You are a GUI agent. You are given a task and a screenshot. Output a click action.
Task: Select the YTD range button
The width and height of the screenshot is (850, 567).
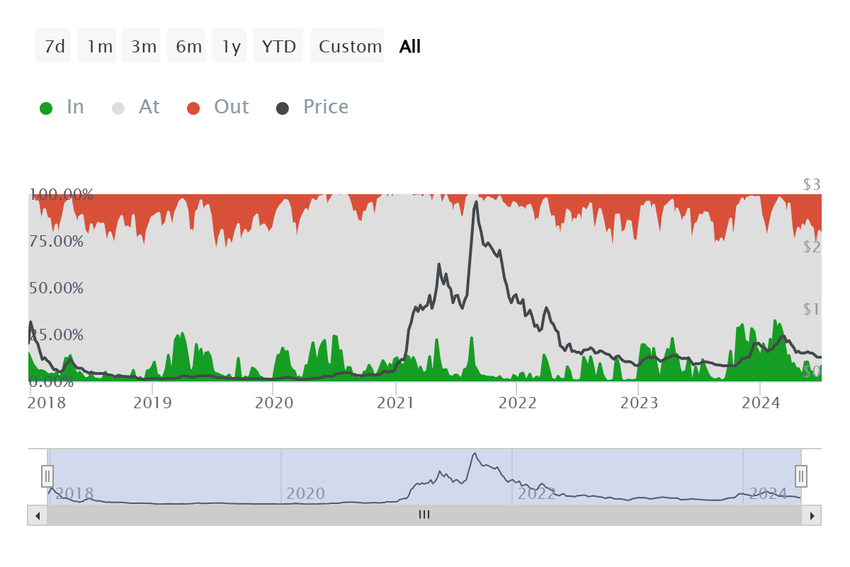coord(279,46)
